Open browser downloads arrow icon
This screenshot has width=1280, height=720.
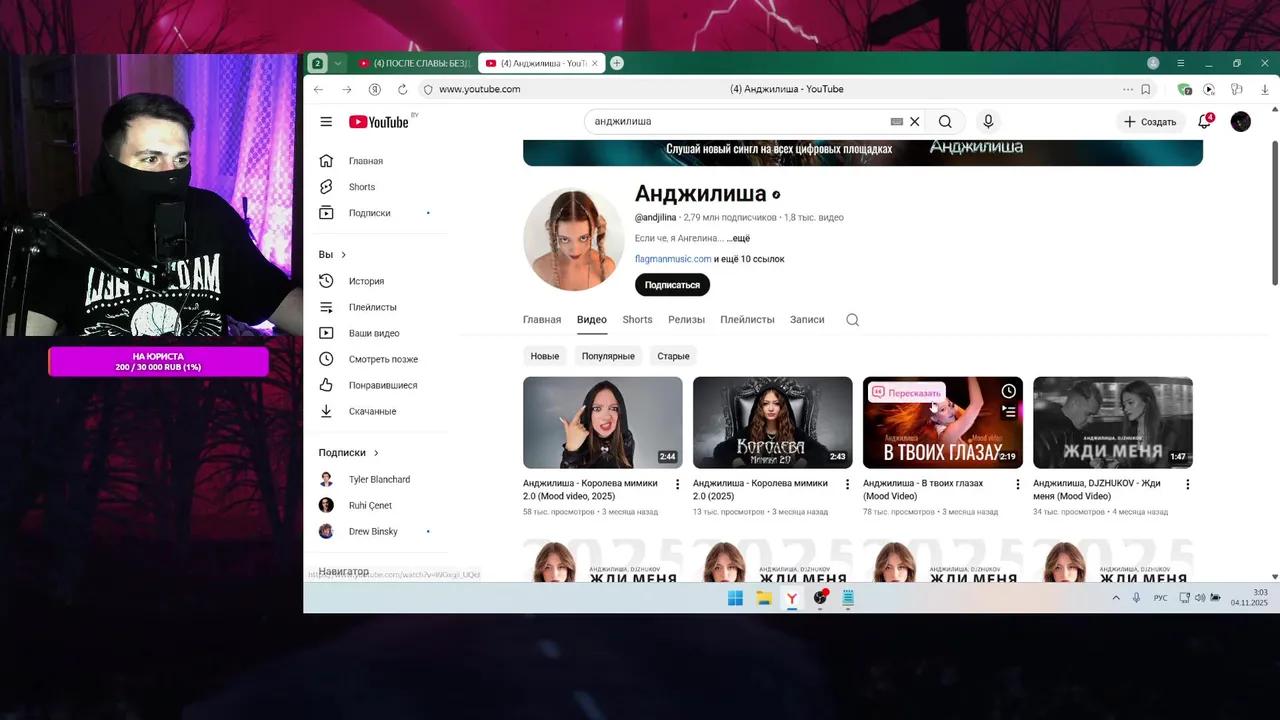[x=1265, y=89]
